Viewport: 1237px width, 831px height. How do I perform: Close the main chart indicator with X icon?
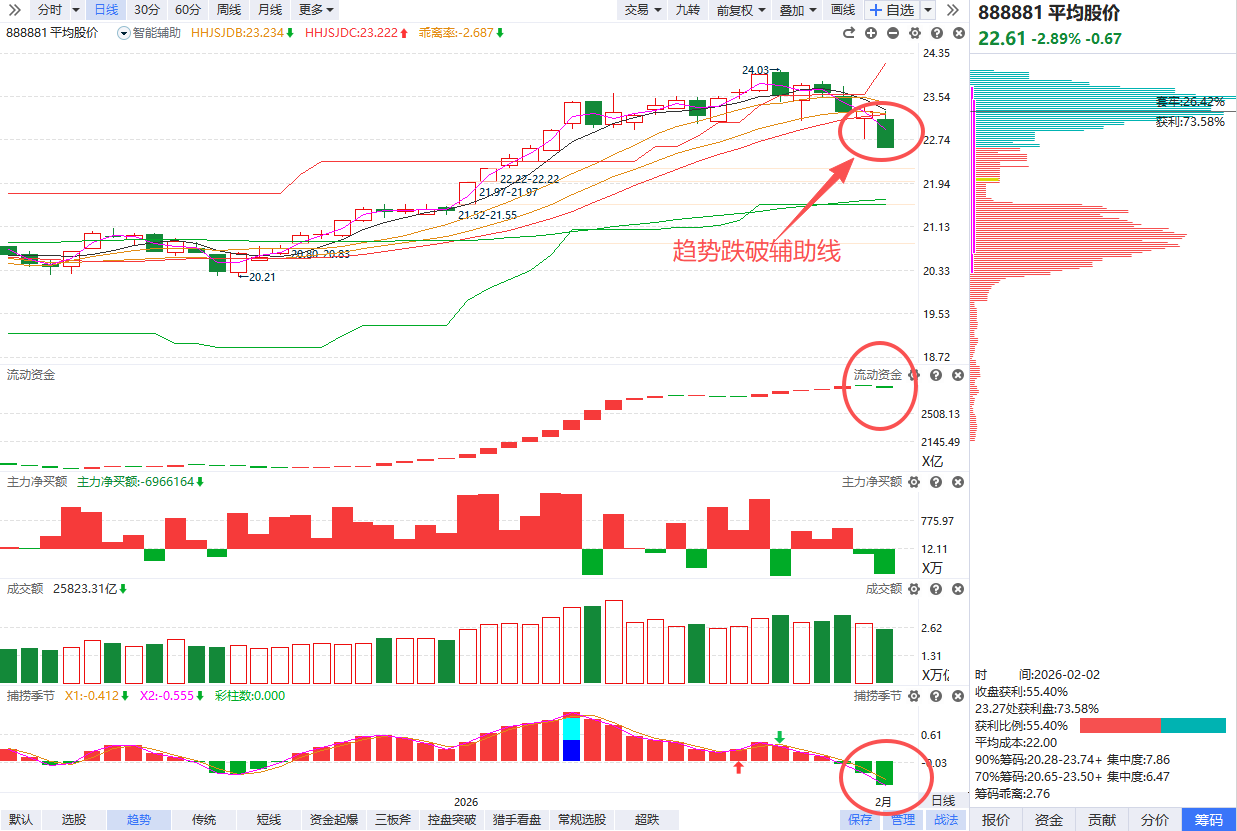(x=957, y=33)
